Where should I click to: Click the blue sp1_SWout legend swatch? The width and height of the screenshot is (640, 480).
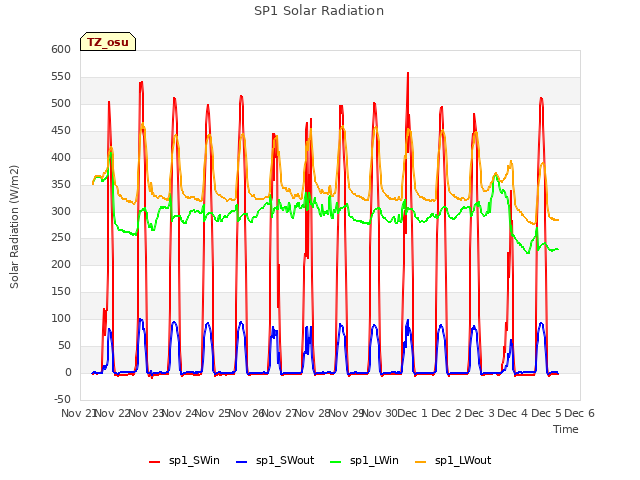pyautogui.click(x=242, y=462)
